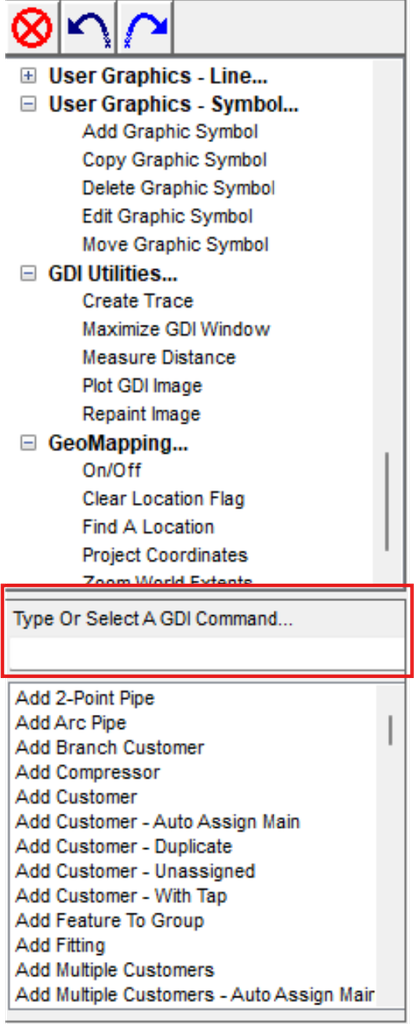Screen dimensions: 414x1024
Task: Collapse the User Graphics - Symbol node
Action: [x=28, y=104]
